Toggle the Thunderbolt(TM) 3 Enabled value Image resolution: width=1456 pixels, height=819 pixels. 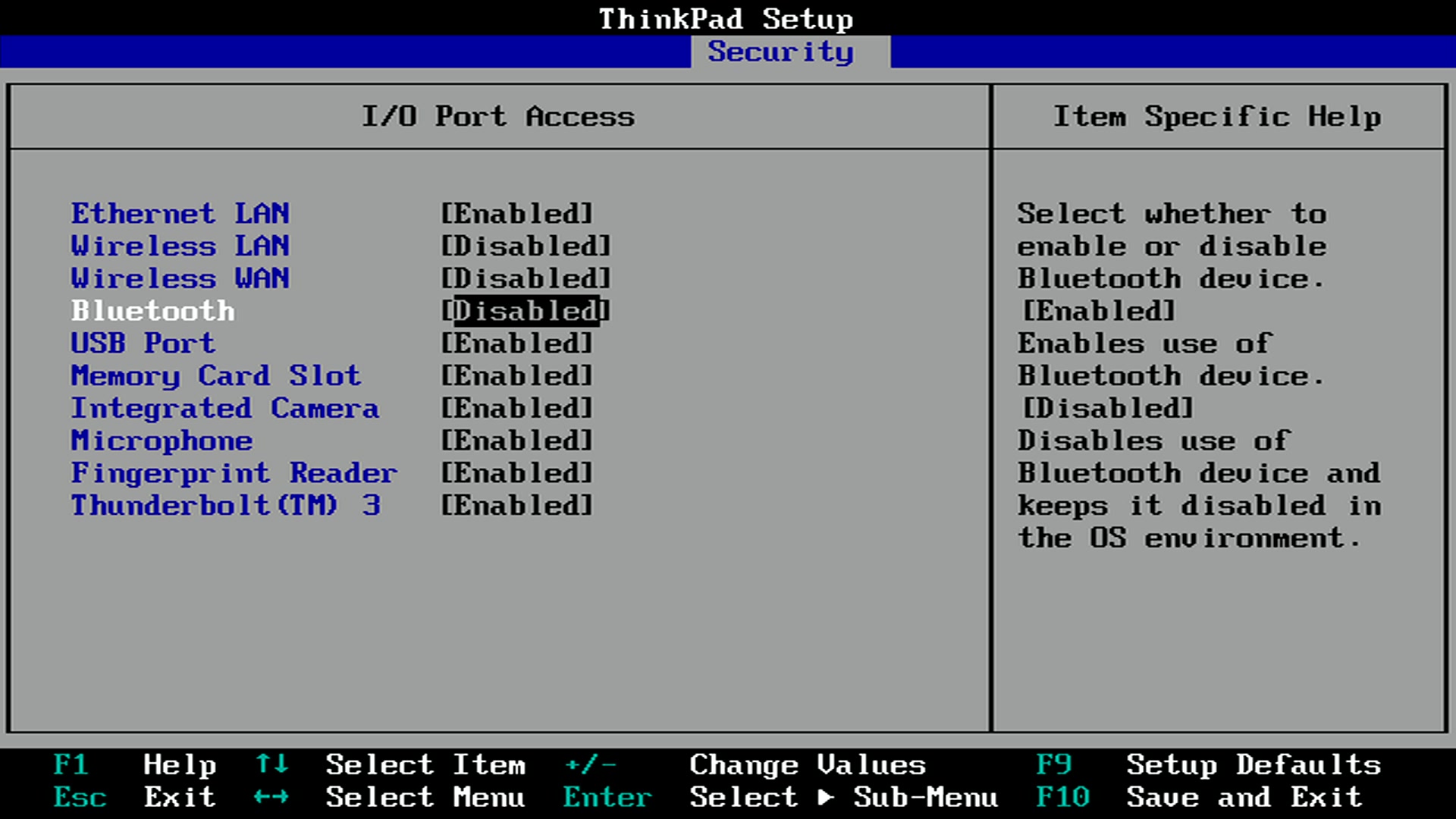pyautogui.click(x=516, y=506)
